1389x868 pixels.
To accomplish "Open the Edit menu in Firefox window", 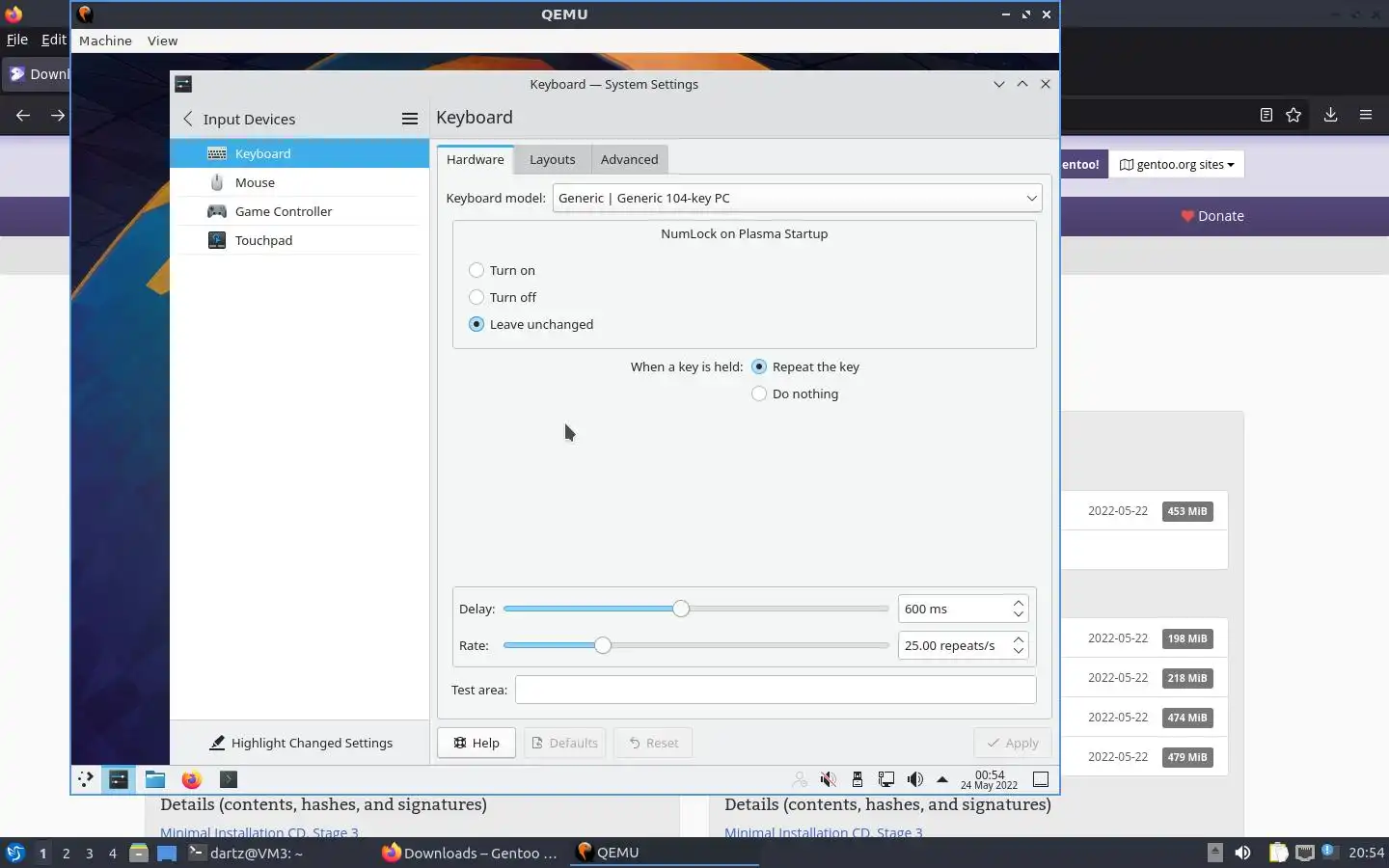I will coord(54,40).
